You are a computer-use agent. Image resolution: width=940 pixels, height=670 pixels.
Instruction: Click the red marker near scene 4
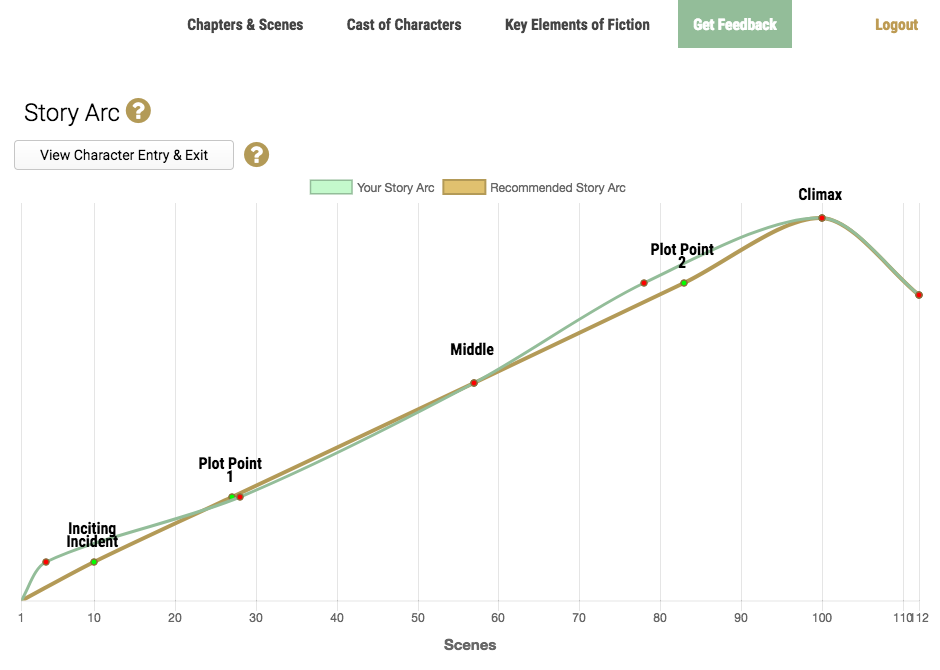46,562
